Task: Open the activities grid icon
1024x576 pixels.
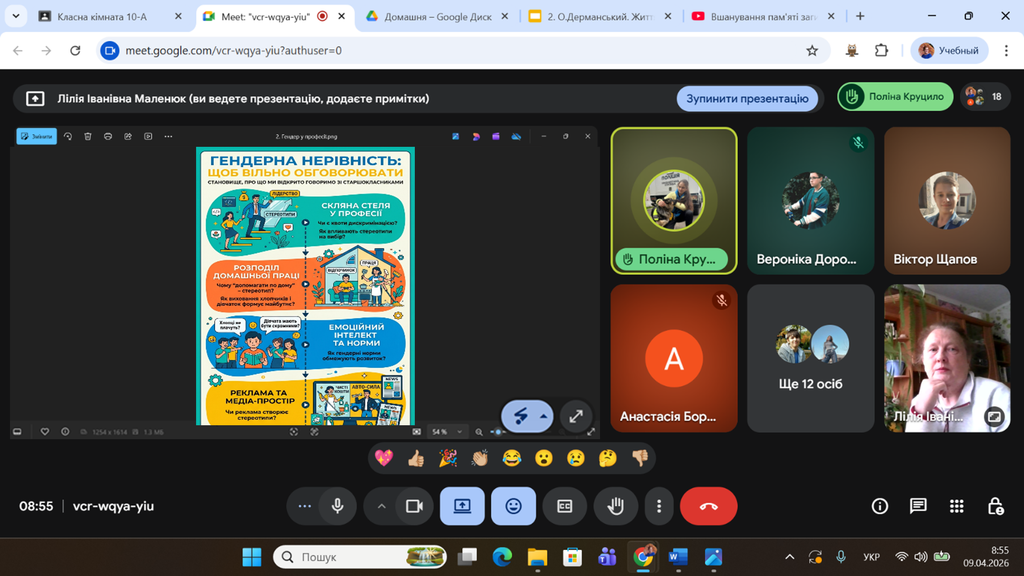Action: click(956, 506)
